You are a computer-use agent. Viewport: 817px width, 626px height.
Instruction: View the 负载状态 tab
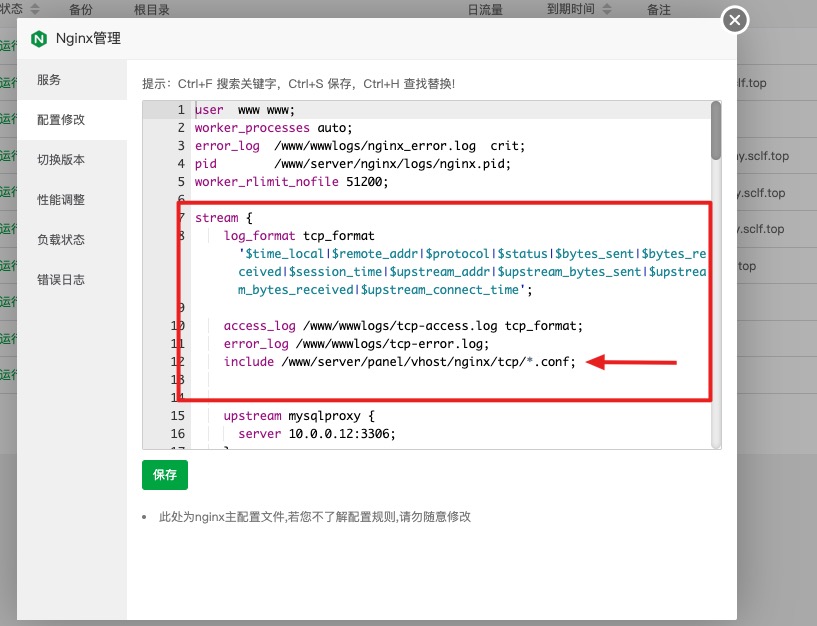pos(72,240)
